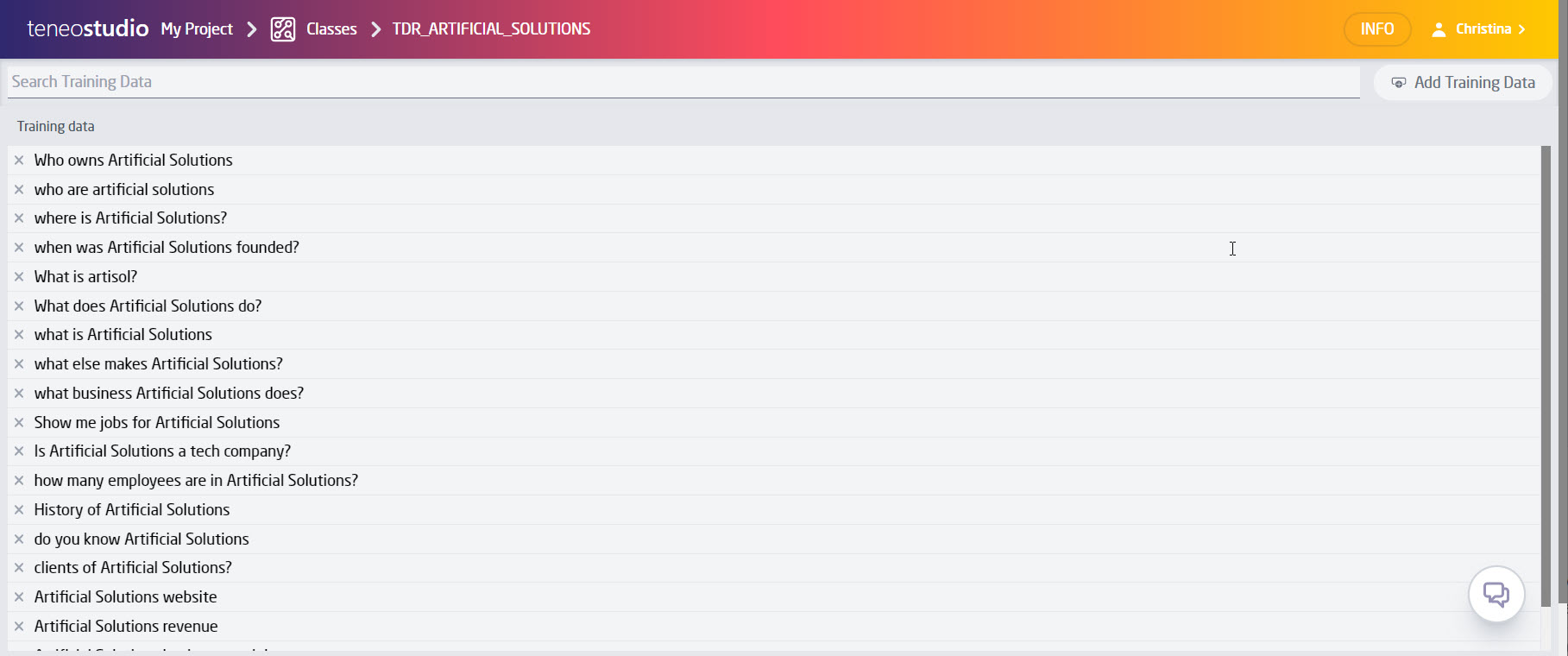
Task: Remove 'Artificial Solutions website' entry
Action: tap(19, 597)
